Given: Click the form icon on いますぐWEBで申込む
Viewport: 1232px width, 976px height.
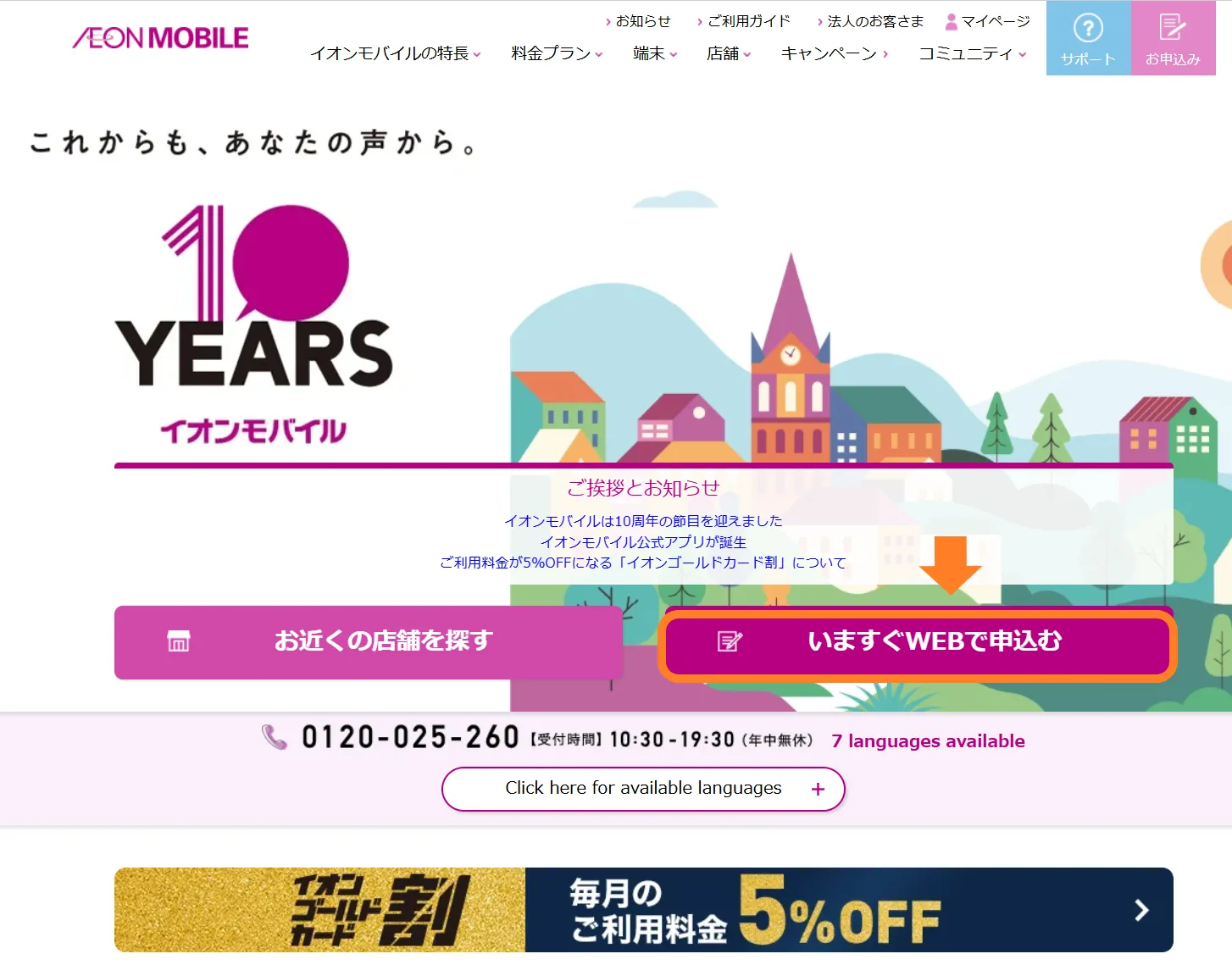Looking at the screenshot, I should 730,641.
